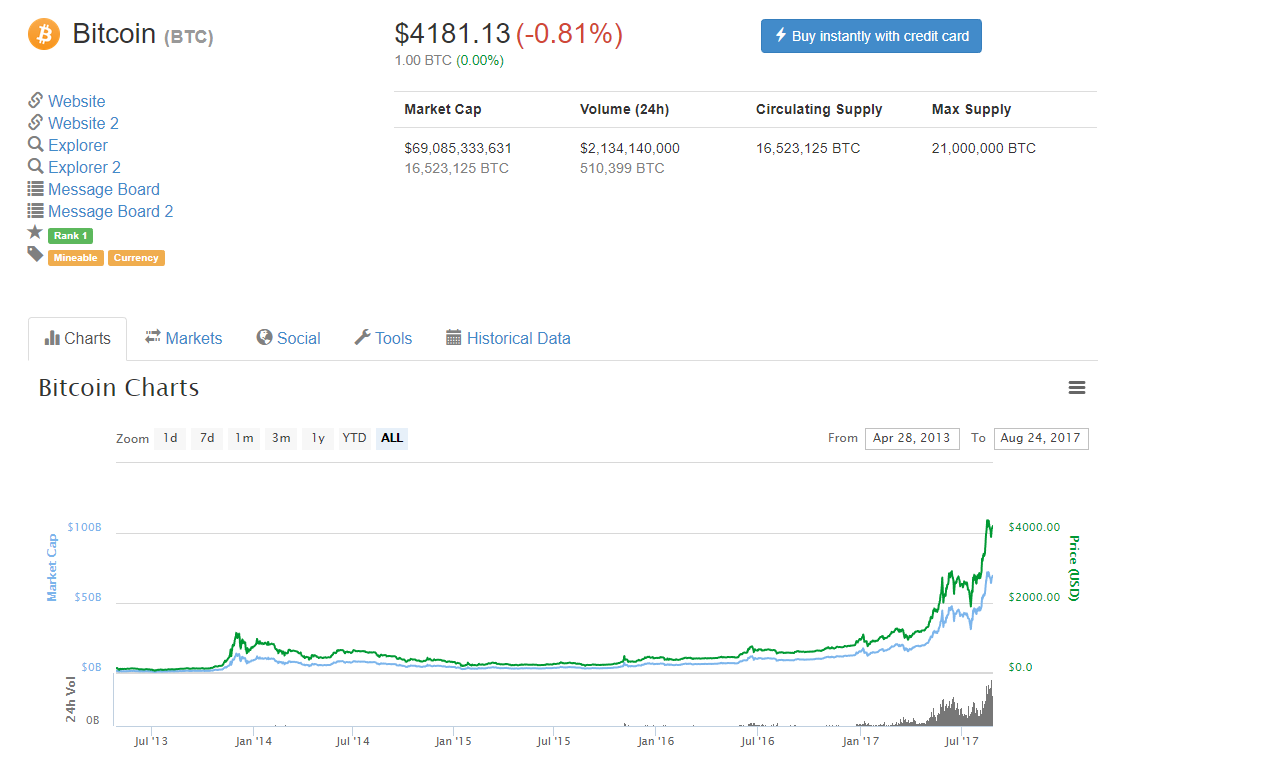
Task: Click the Market Cap axis label
Action: pyautogui.click(x=52, y=567)
